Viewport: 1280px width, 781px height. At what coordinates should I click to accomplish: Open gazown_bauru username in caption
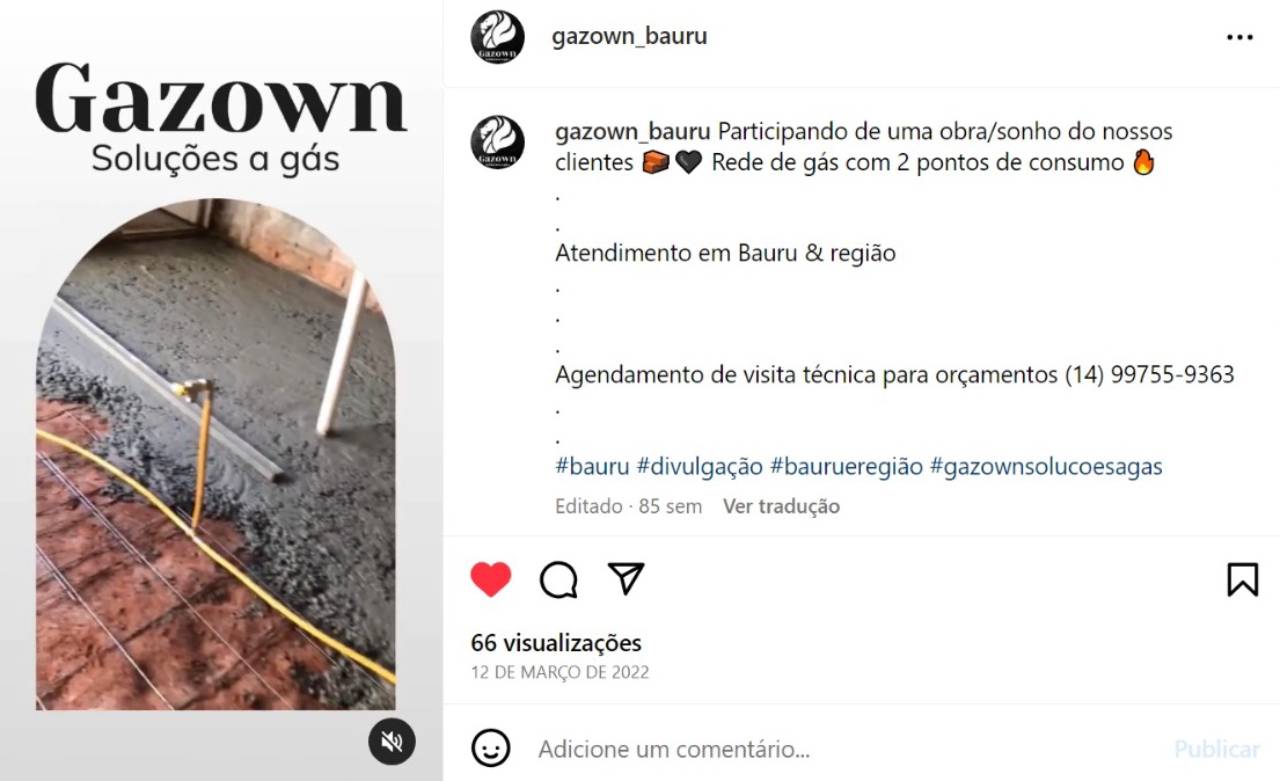pos(633,132)
